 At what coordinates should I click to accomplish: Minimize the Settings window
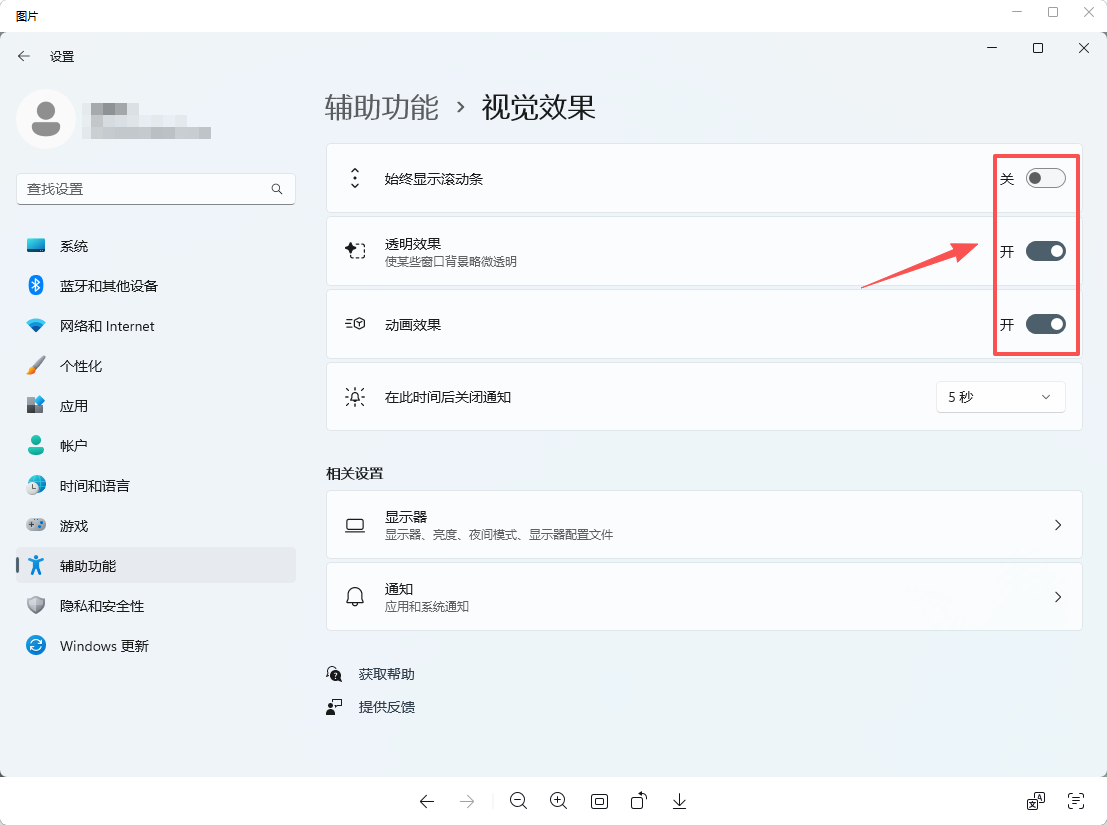point(992,48)
